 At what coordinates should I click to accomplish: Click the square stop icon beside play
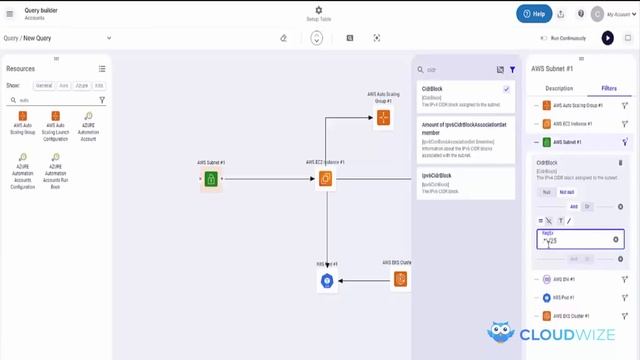628,38
